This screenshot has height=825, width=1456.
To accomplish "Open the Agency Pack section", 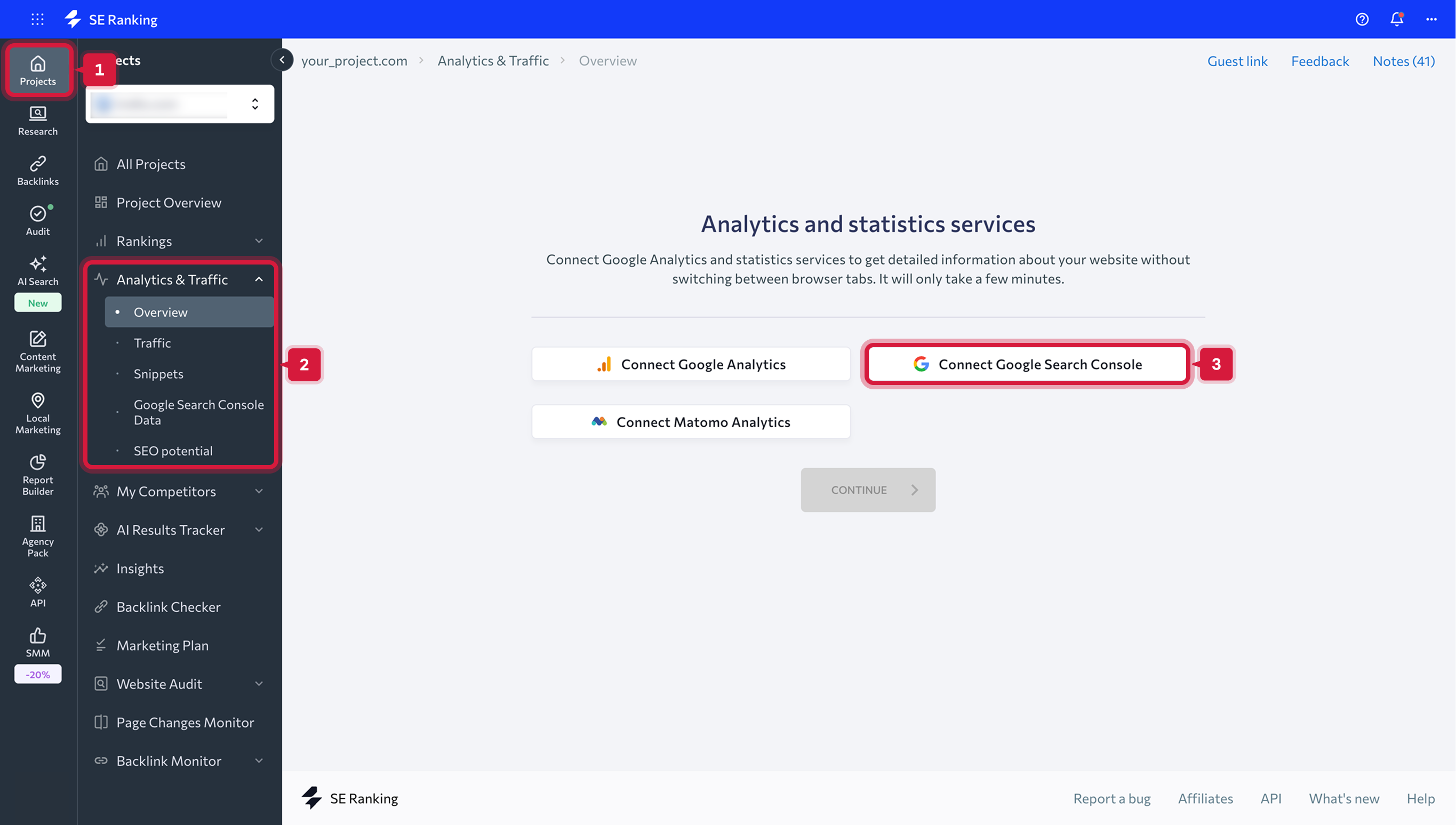I will (x=37, y=535).
